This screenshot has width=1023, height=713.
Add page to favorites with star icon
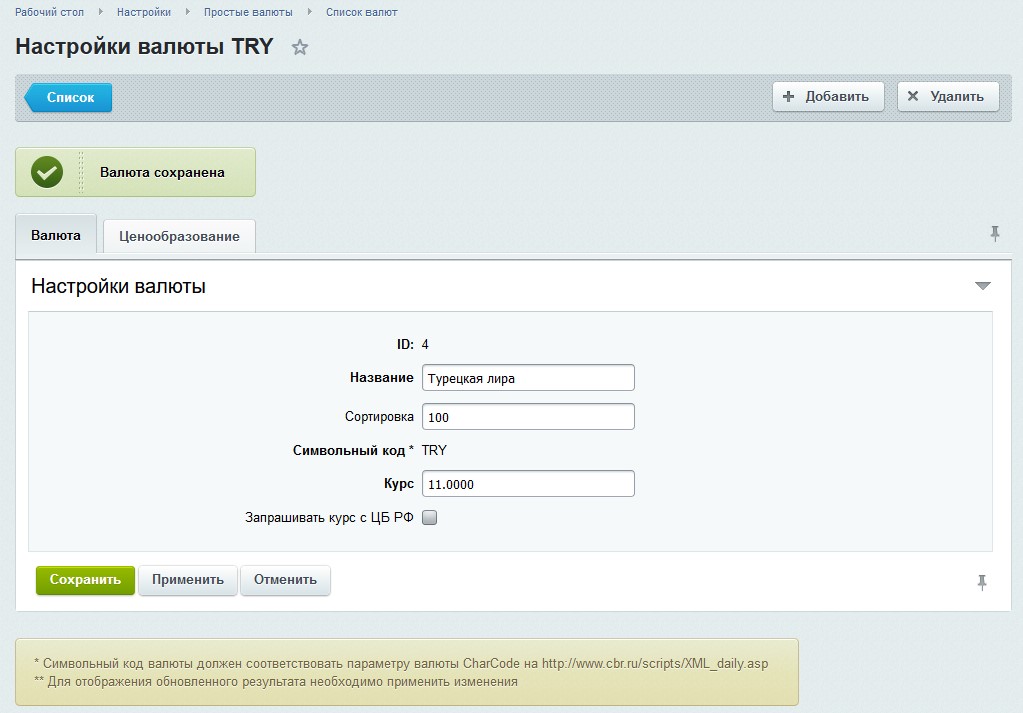pos(299,47)
